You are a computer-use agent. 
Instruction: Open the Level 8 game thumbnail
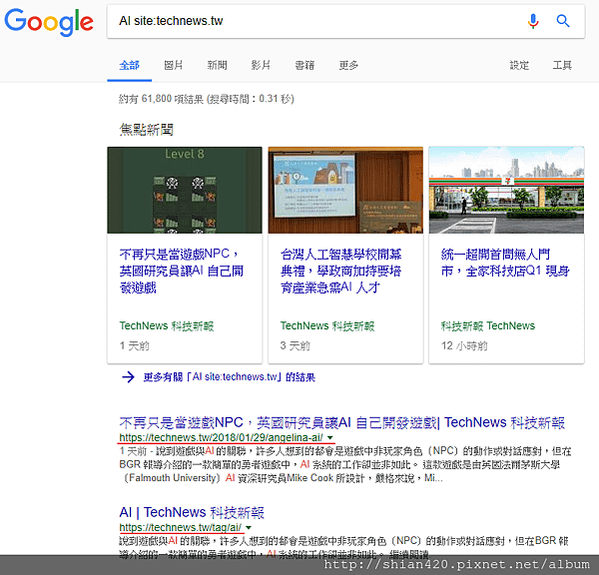[x=185, y=190]
